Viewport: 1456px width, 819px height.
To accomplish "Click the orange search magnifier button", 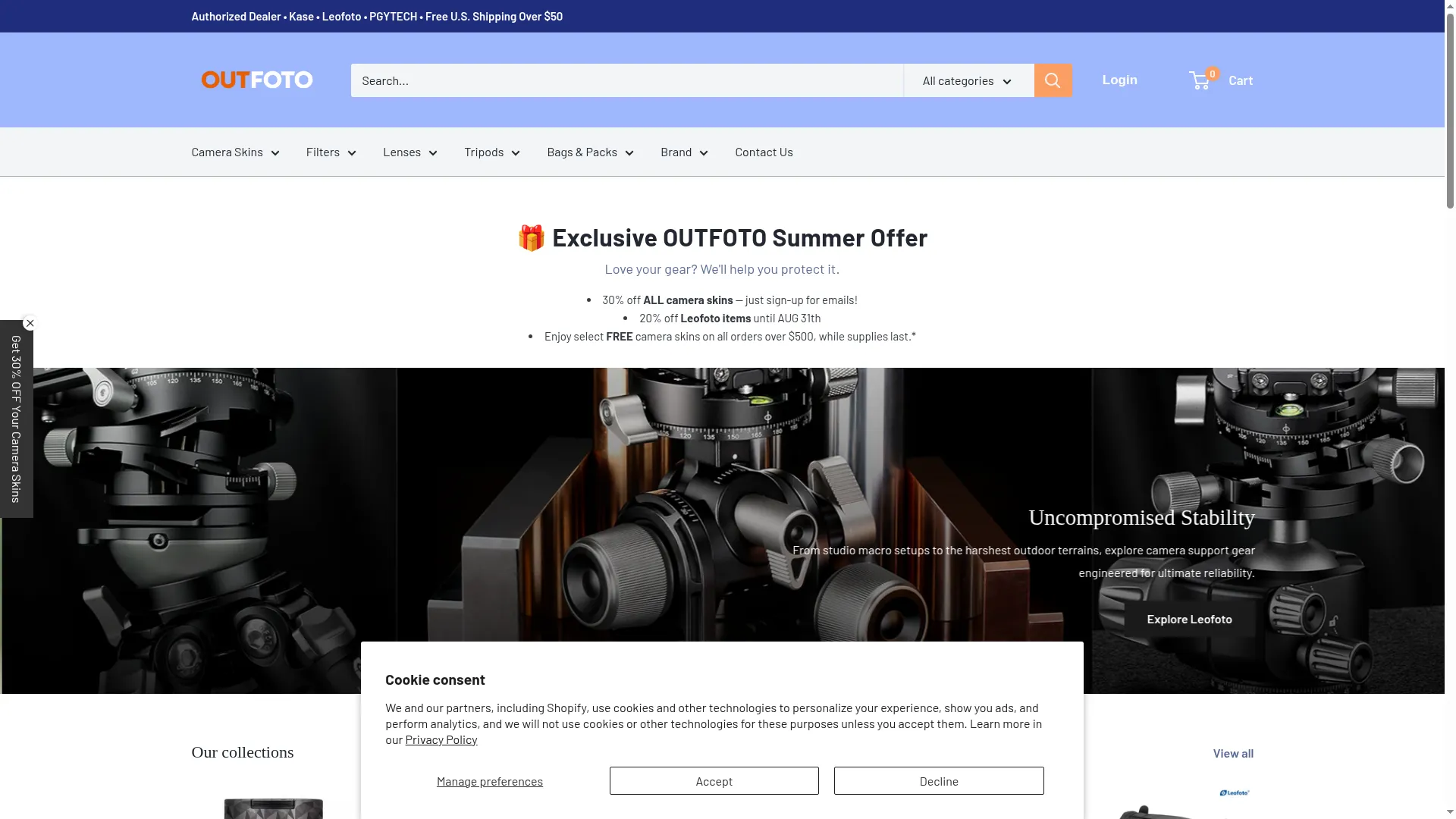I will [1053, 80].
